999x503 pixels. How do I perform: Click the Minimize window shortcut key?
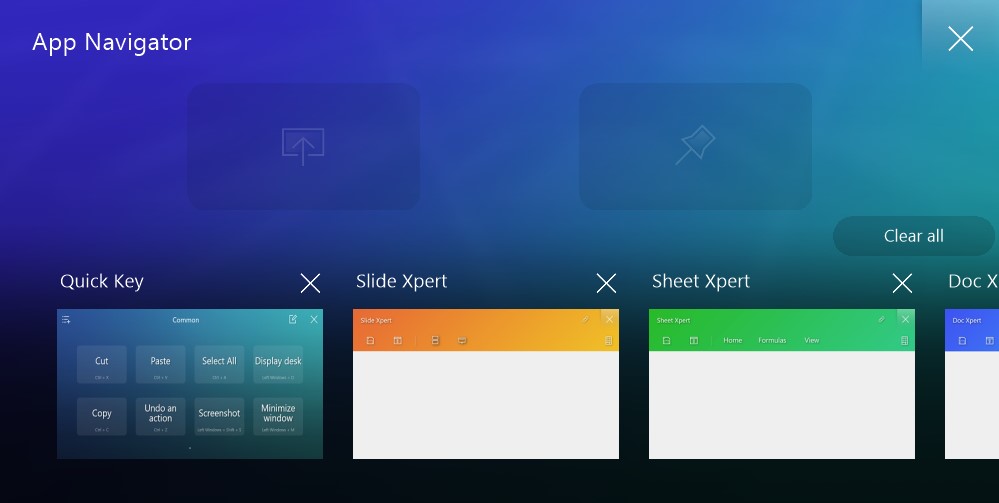click(x=278, y=416)
